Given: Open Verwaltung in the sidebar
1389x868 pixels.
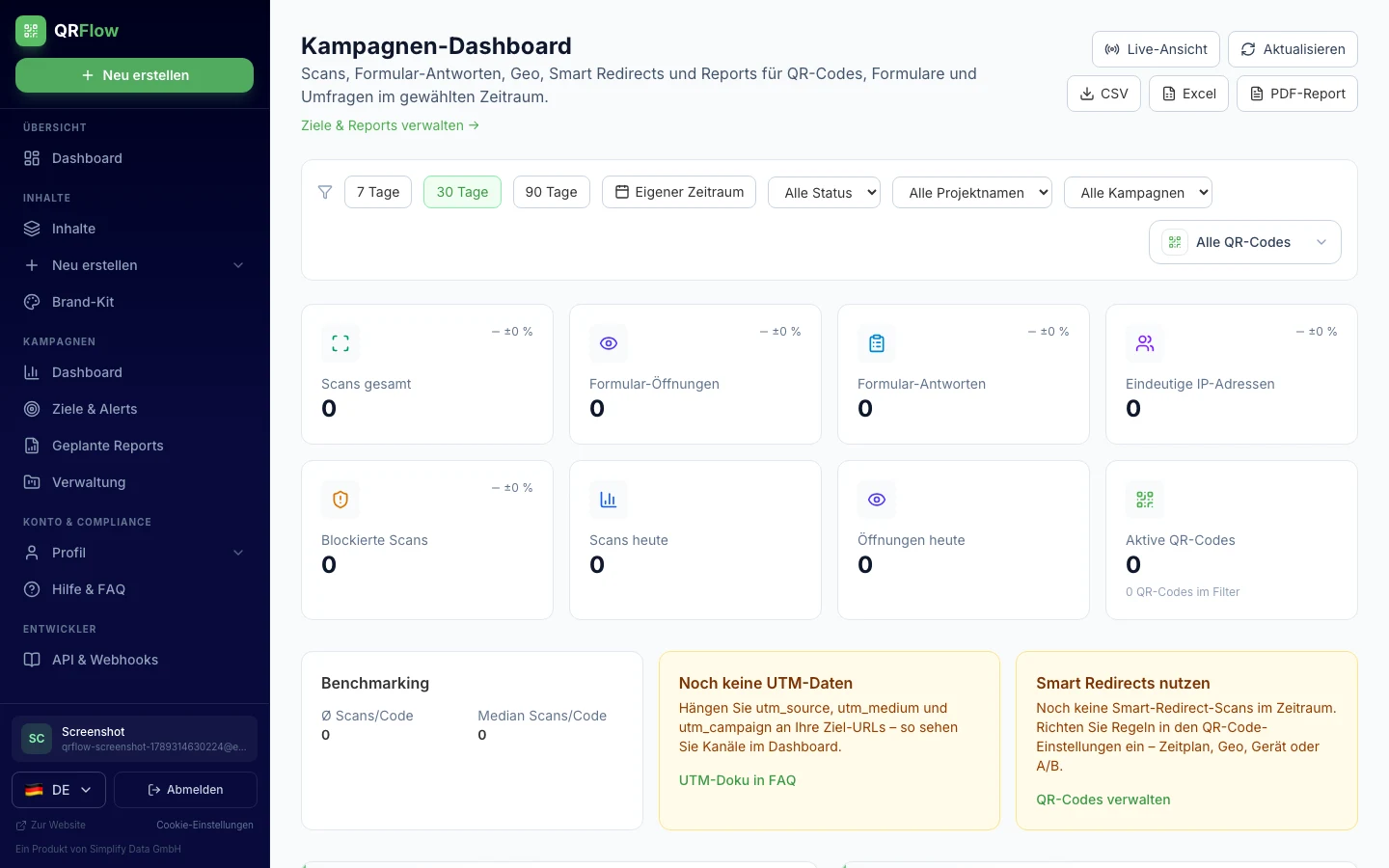Looking at the screenshot, I should point(134,482).
